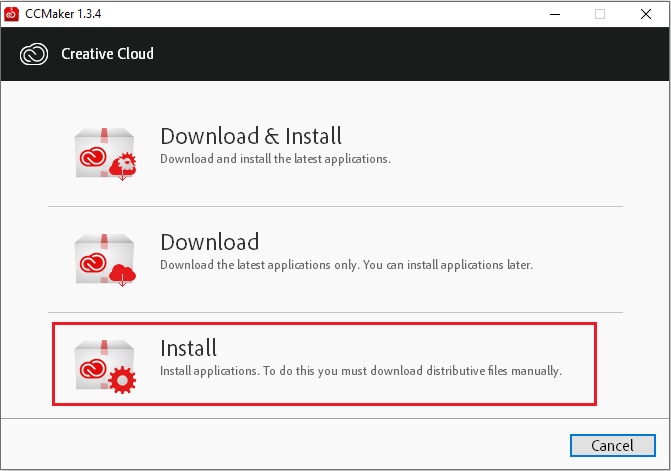
Task: Click the "Creative Cloud" header title text
Action: click(x=108, y=53)
